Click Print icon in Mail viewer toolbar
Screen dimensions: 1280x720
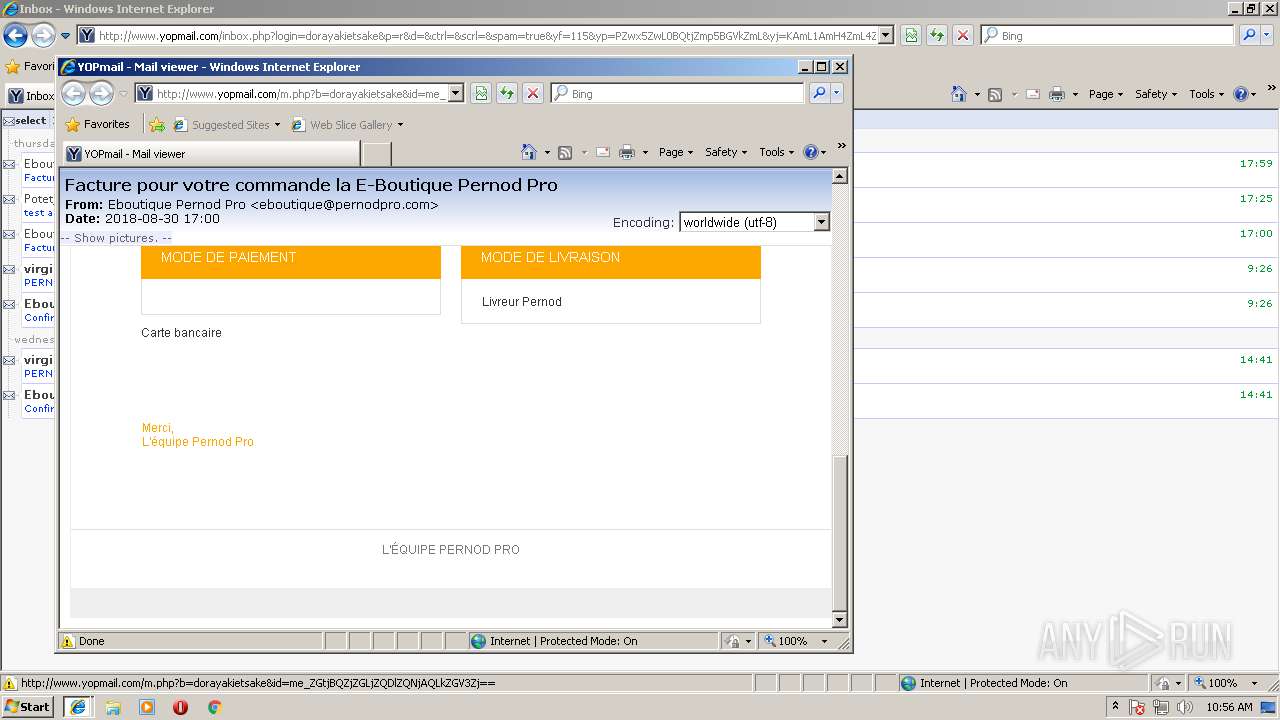click(627, 152)
